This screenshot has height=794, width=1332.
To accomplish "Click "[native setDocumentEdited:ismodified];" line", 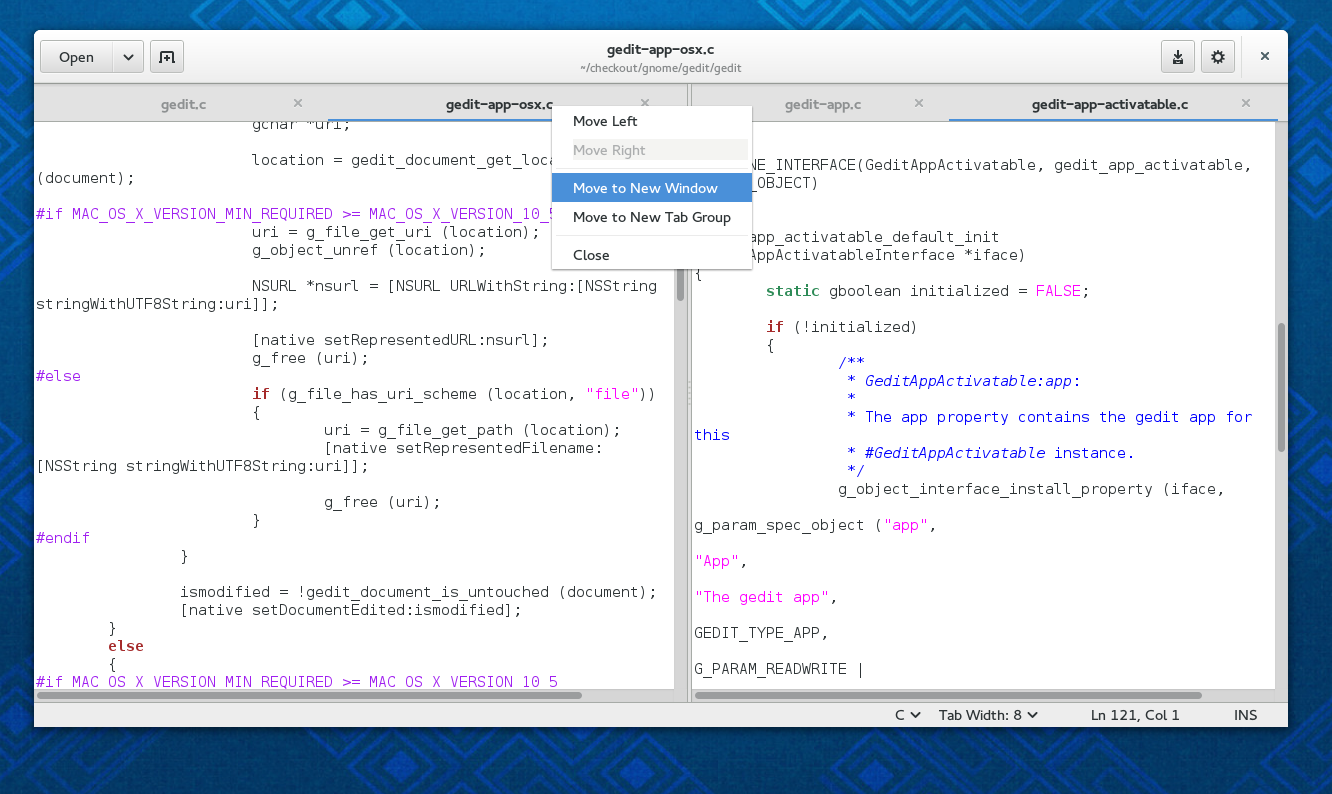I will click(x=351, y=610).
